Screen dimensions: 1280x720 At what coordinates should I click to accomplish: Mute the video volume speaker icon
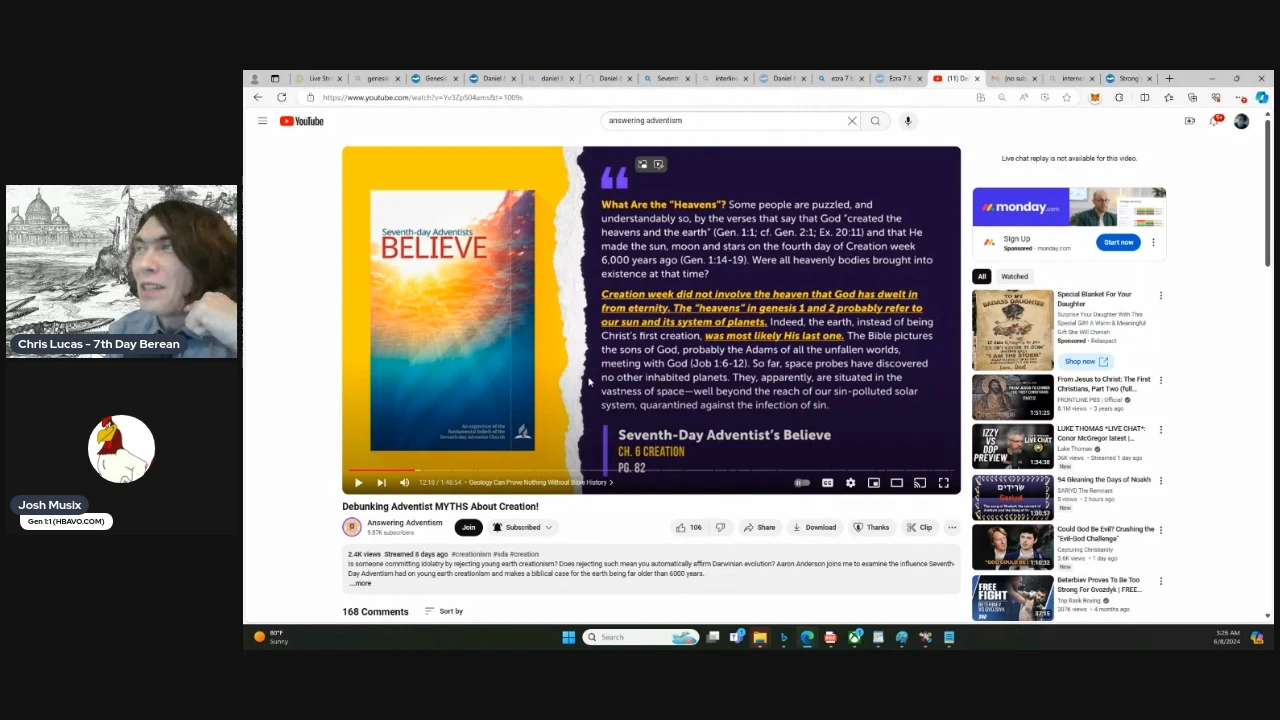tap(404, 483)
